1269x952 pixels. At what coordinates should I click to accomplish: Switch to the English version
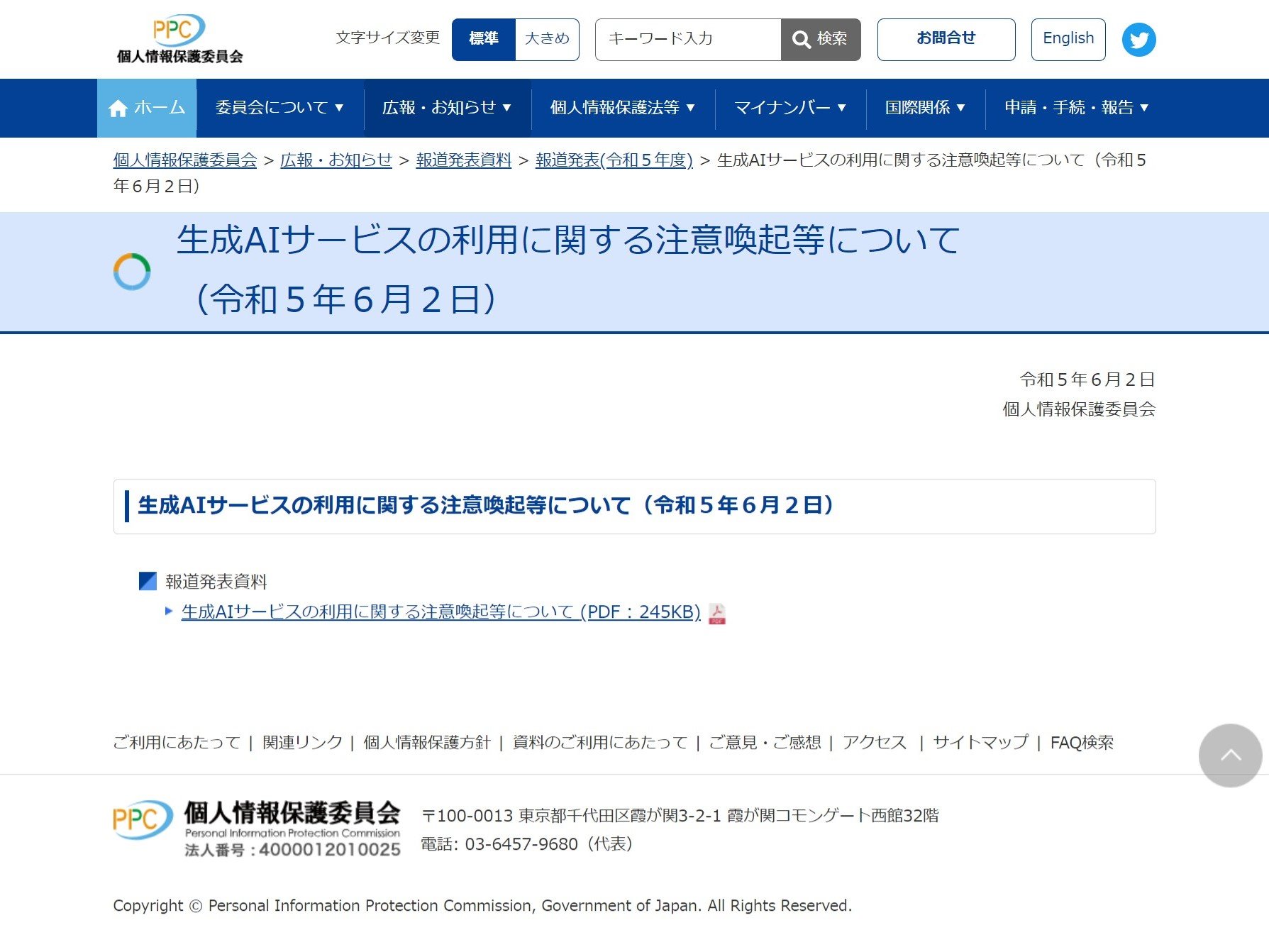click(x=1068, y=40)
